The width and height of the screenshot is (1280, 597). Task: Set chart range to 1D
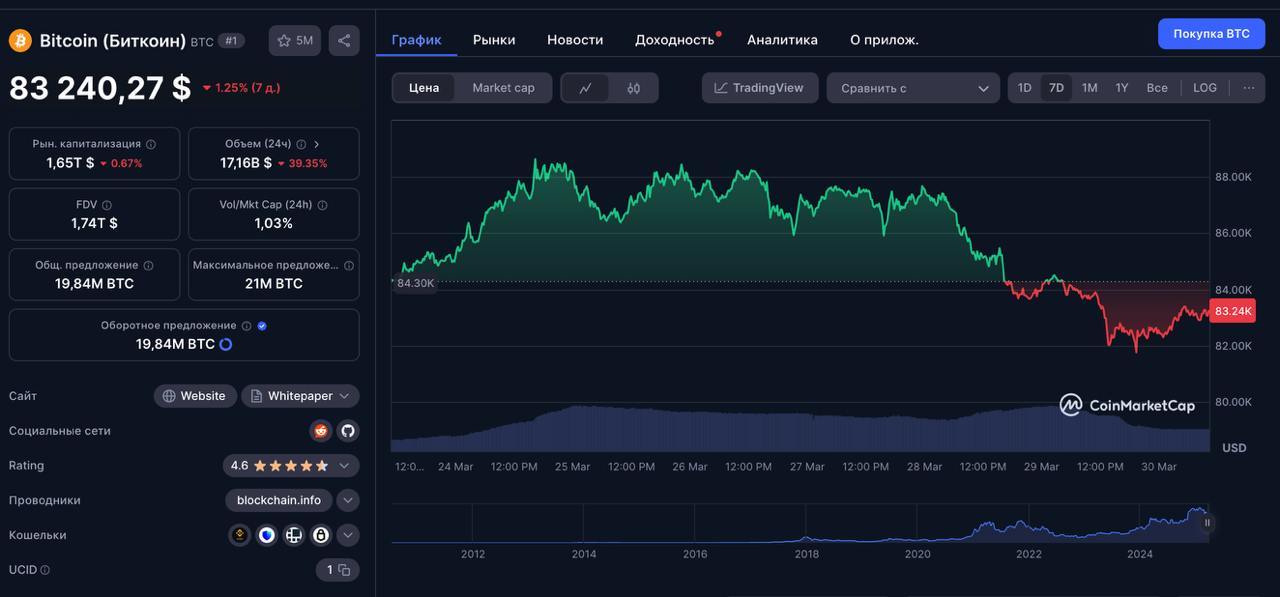click(x=1025, y=88)
